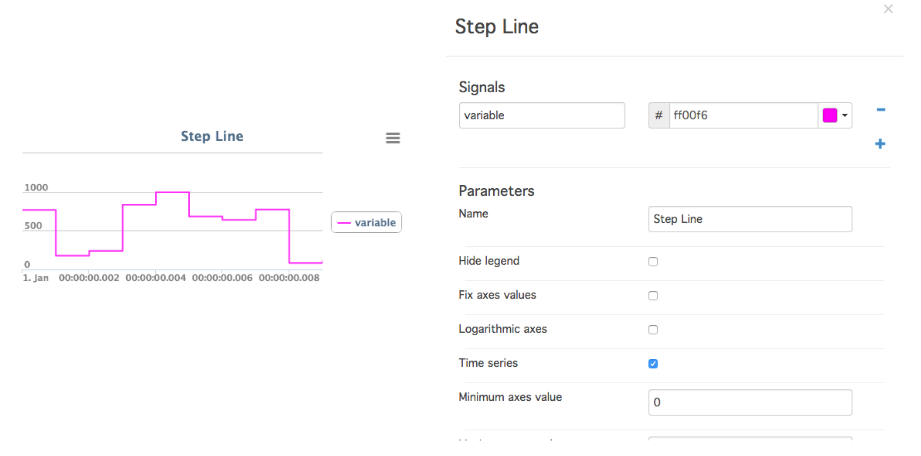The image size is (921, 456).
Task: Click the Step Line chart title
Action: coord(212,136)
